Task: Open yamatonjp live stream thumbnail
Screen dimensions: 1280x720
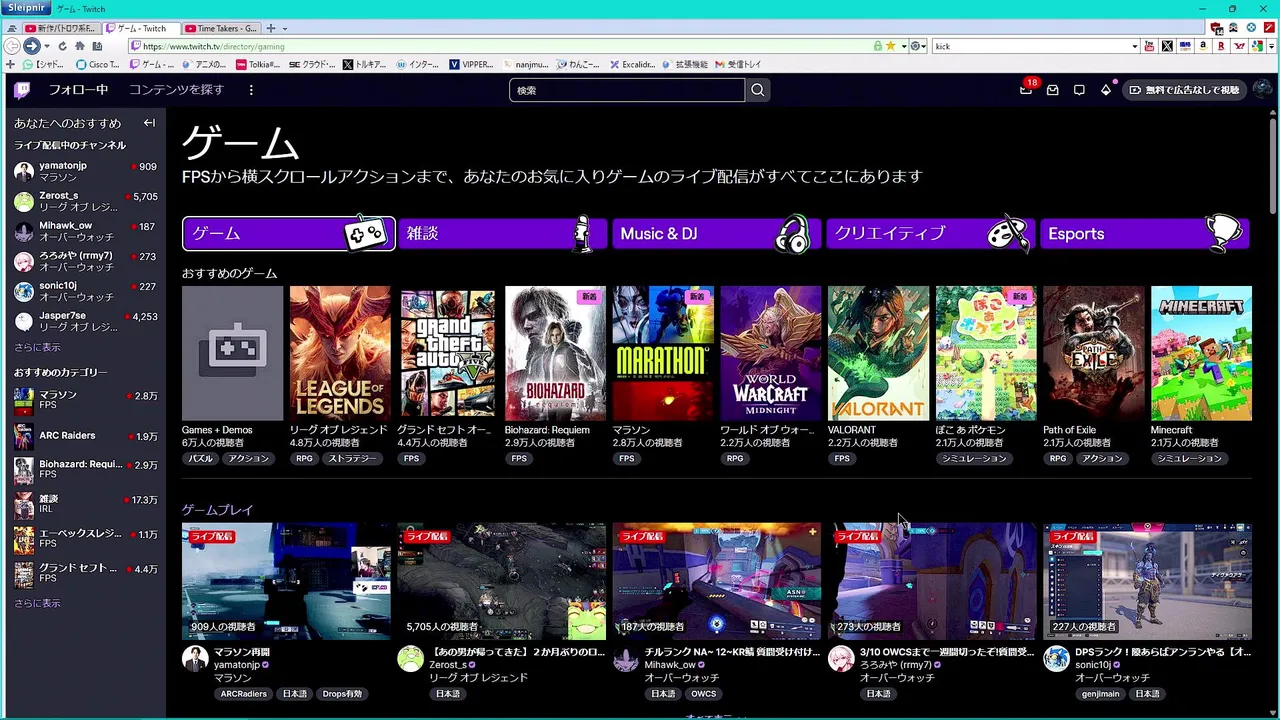Action: coord(286,581)
